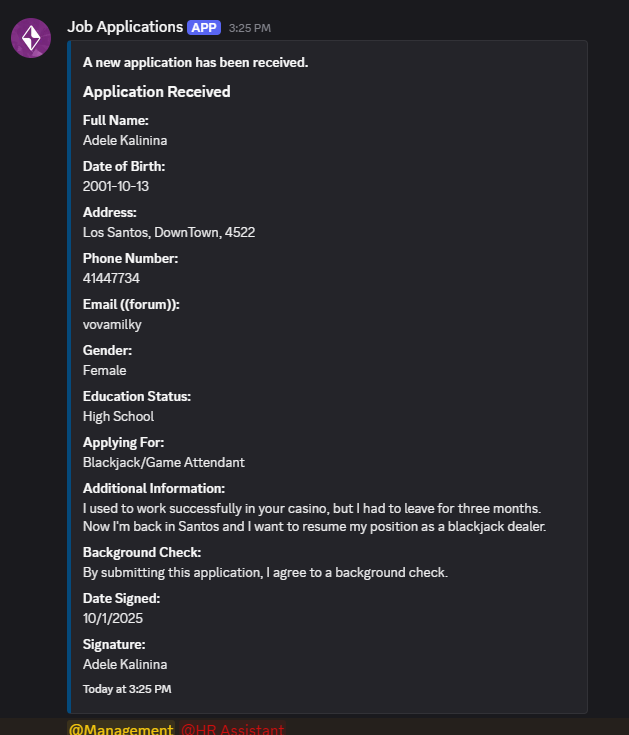Viewport: 629px width, 735px height.
Task: Click the APP badge next to username
Action: pos(204,28)
